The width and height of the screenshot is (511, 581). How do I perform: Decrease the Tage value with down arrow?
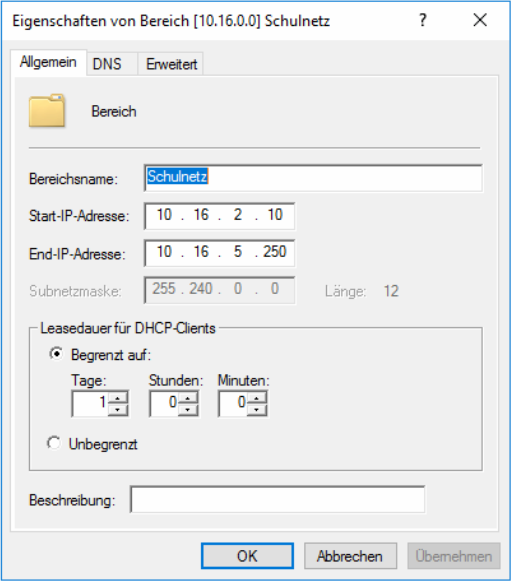118,410
